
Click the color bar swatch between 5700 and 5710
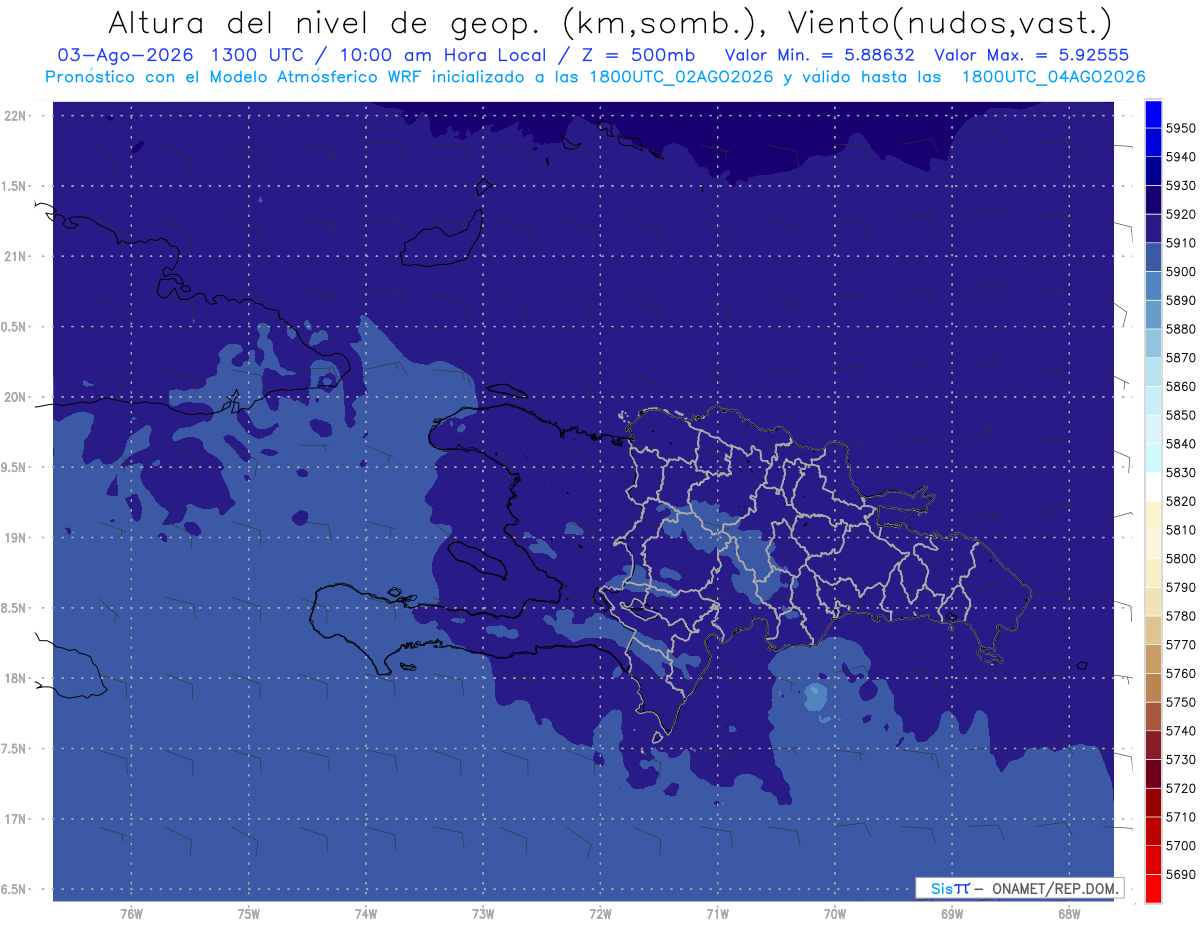click(1152, 831)
